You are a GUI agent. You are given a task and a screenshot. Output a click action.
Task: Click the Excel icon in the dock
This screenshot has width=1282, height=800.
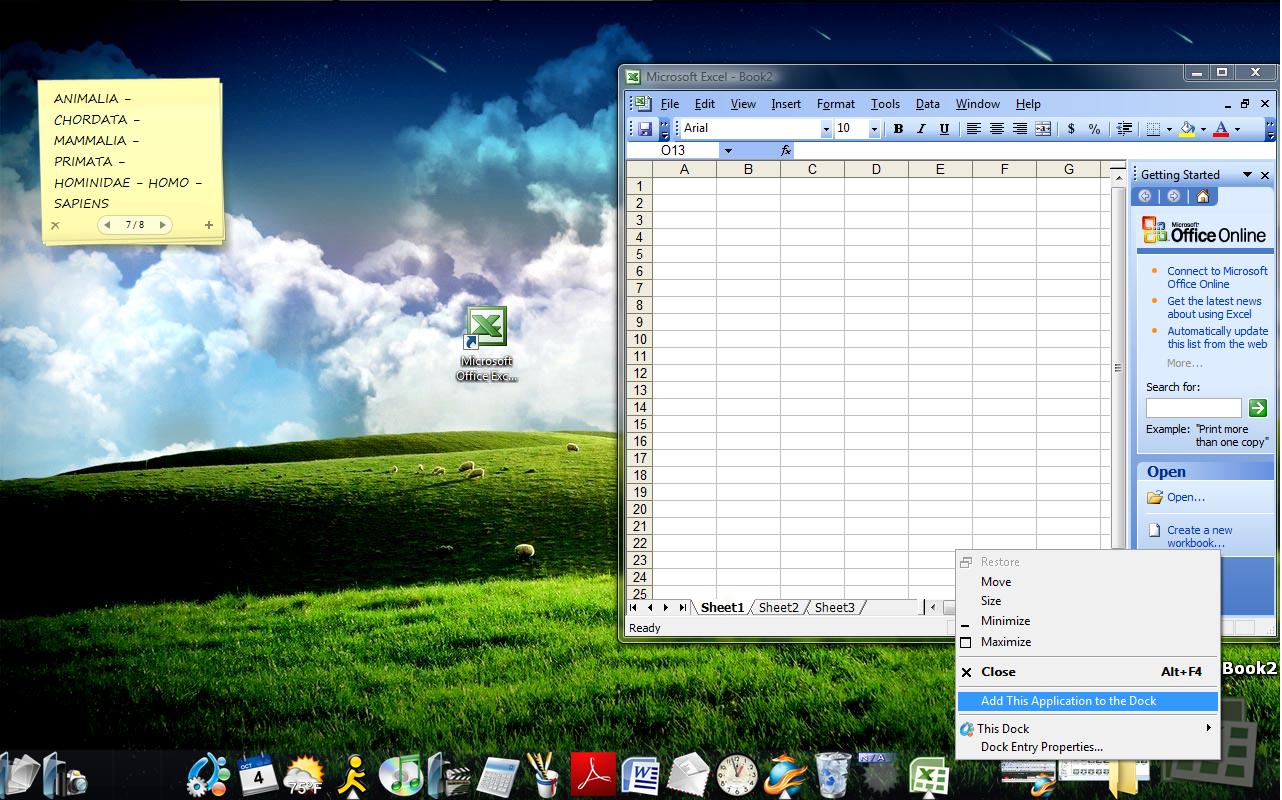click(929, 777)
